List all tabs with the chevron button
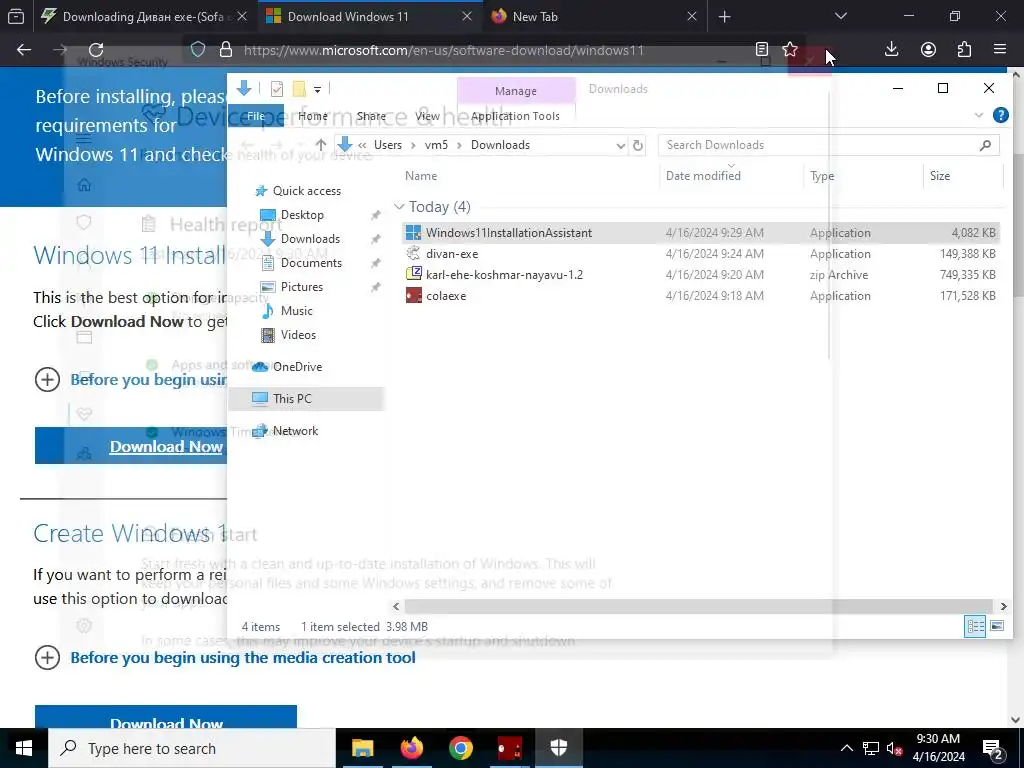 840,16
